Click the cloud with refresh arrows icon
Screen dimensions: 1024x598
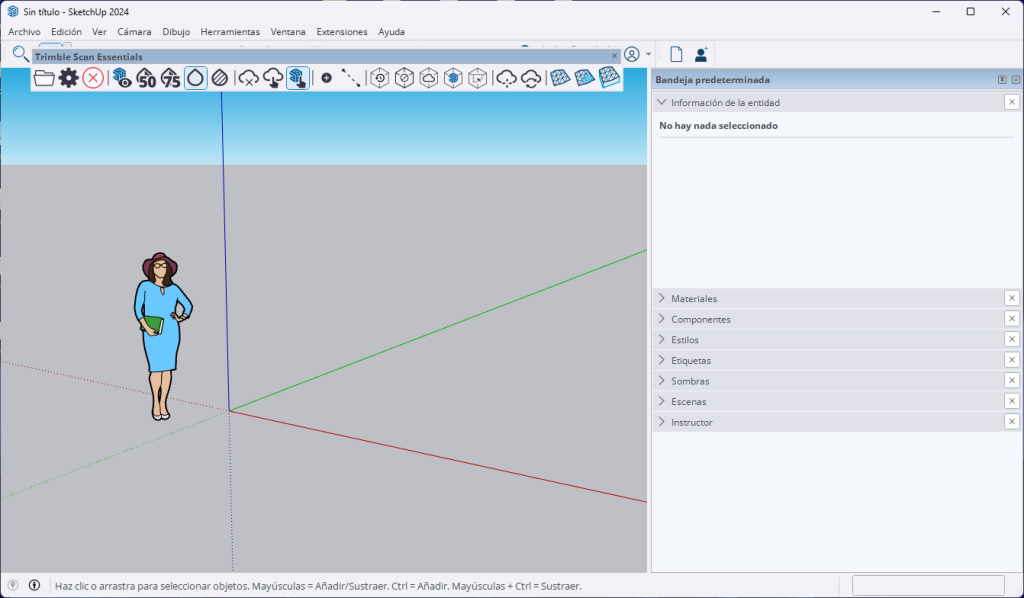point(531,78)
